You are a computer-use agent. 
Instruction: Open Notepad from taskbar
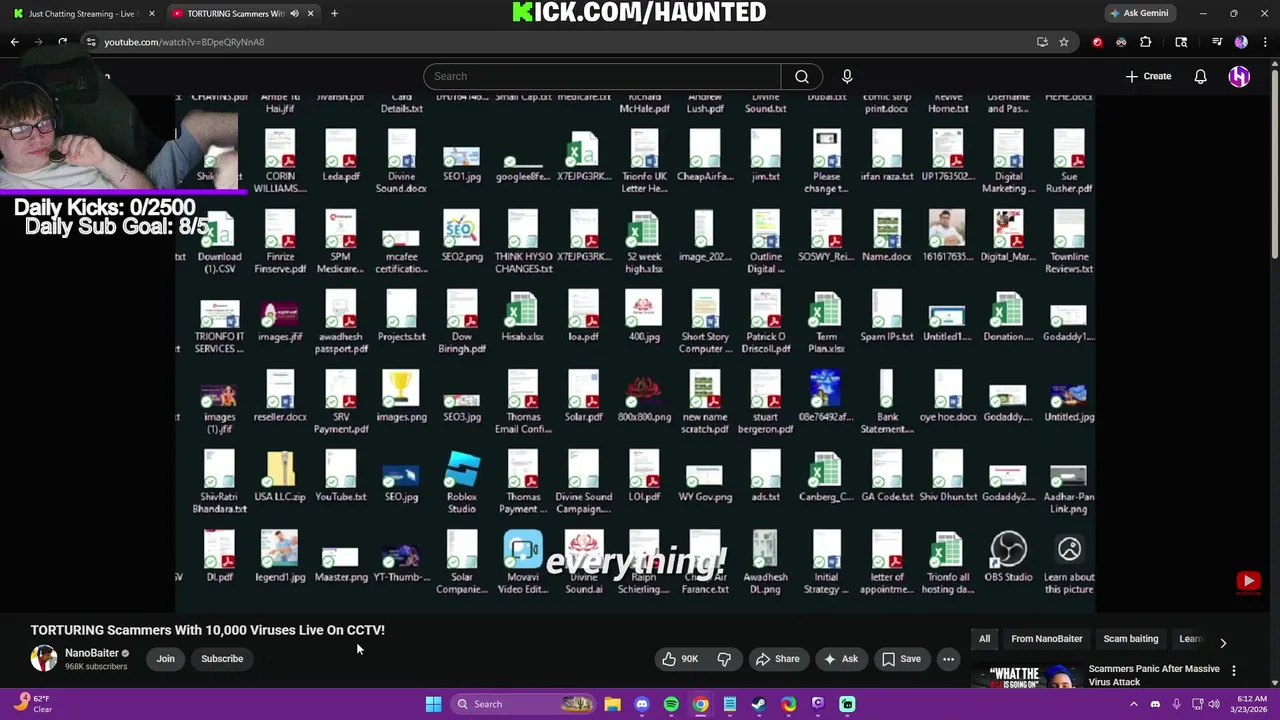coord(730,704)
